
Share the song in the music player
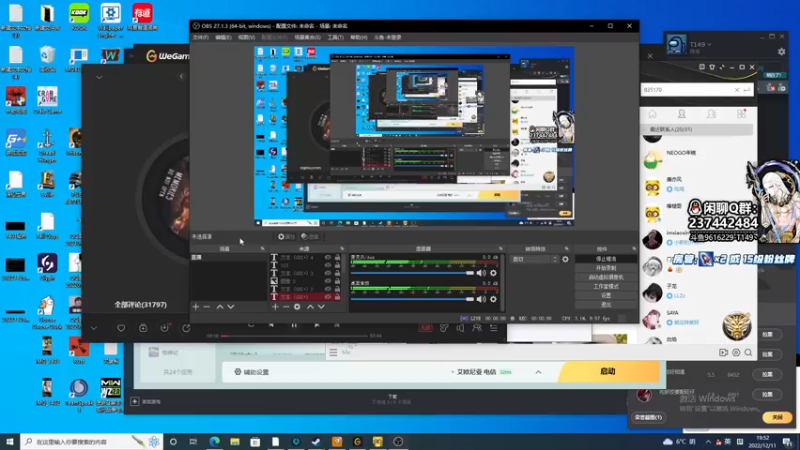point(186,328)
